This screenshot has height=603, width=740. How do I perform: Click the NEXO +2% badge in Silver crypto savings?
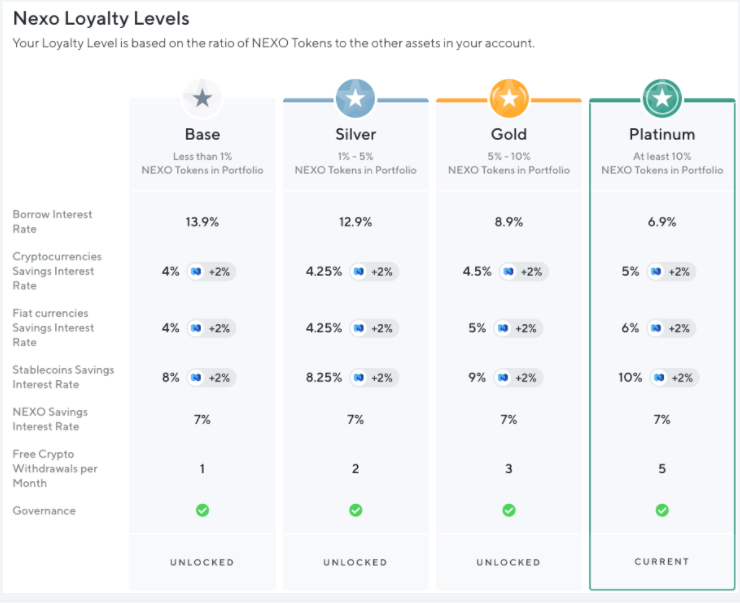click(374, 272)
